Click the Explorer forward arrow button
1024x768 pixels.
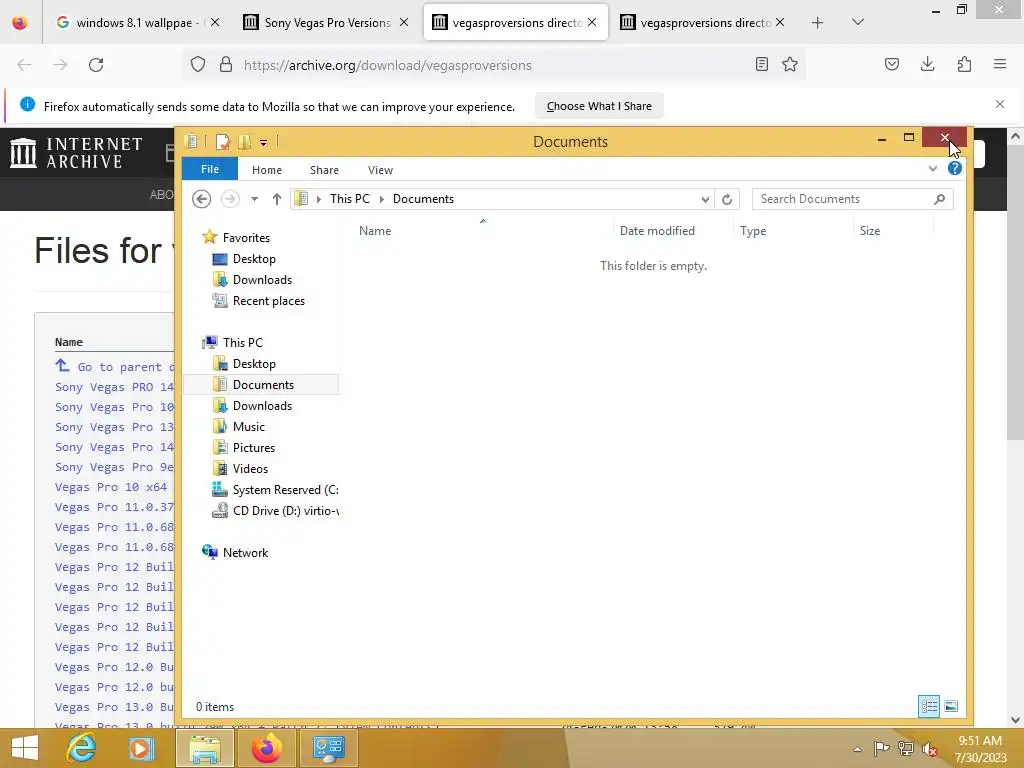[230, 199]
